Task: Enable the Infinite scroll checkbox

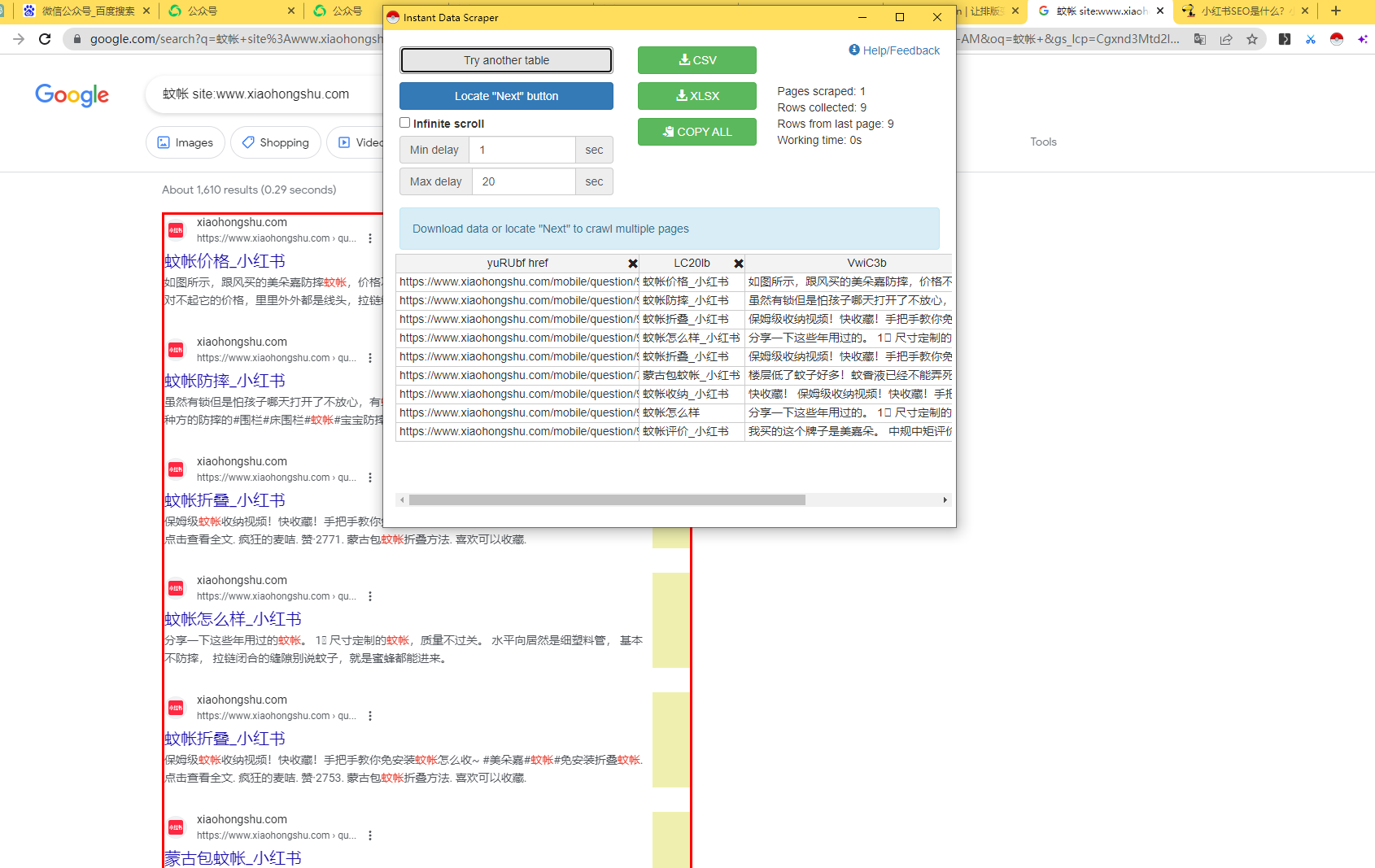Action: (x=405, y=123)
